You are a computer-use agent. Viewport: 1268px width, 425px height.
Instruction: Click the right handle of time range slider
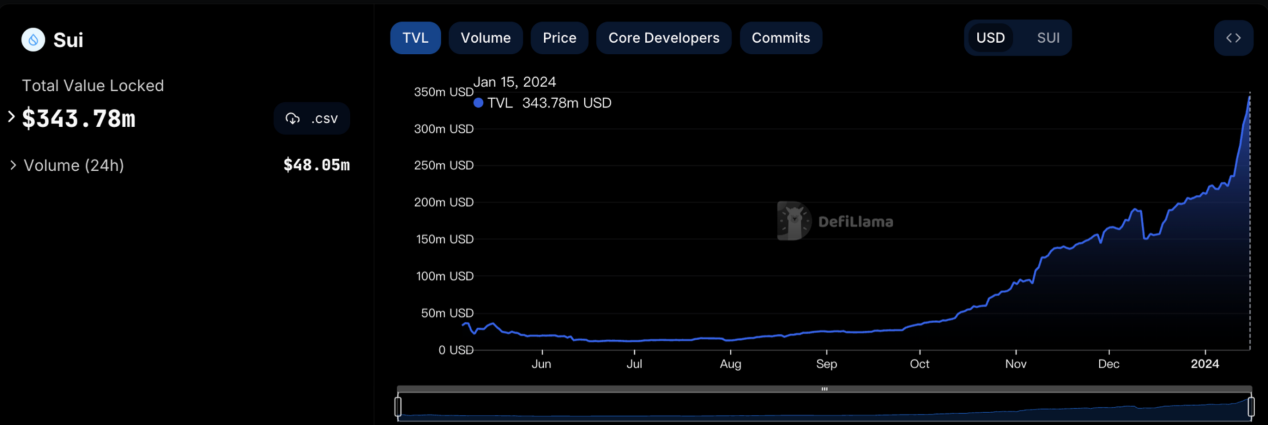pos(1250,406)
